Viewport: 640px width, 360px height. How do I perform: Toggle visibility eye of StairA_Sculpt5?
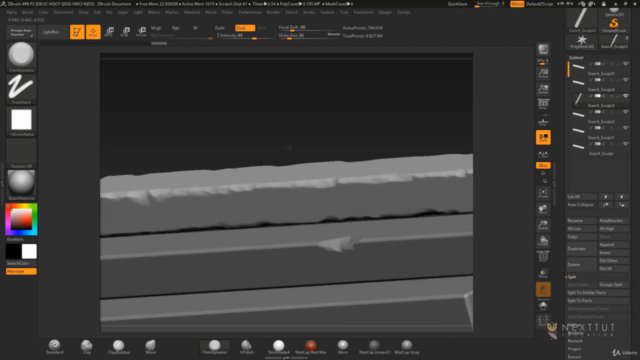click(626, 64)
